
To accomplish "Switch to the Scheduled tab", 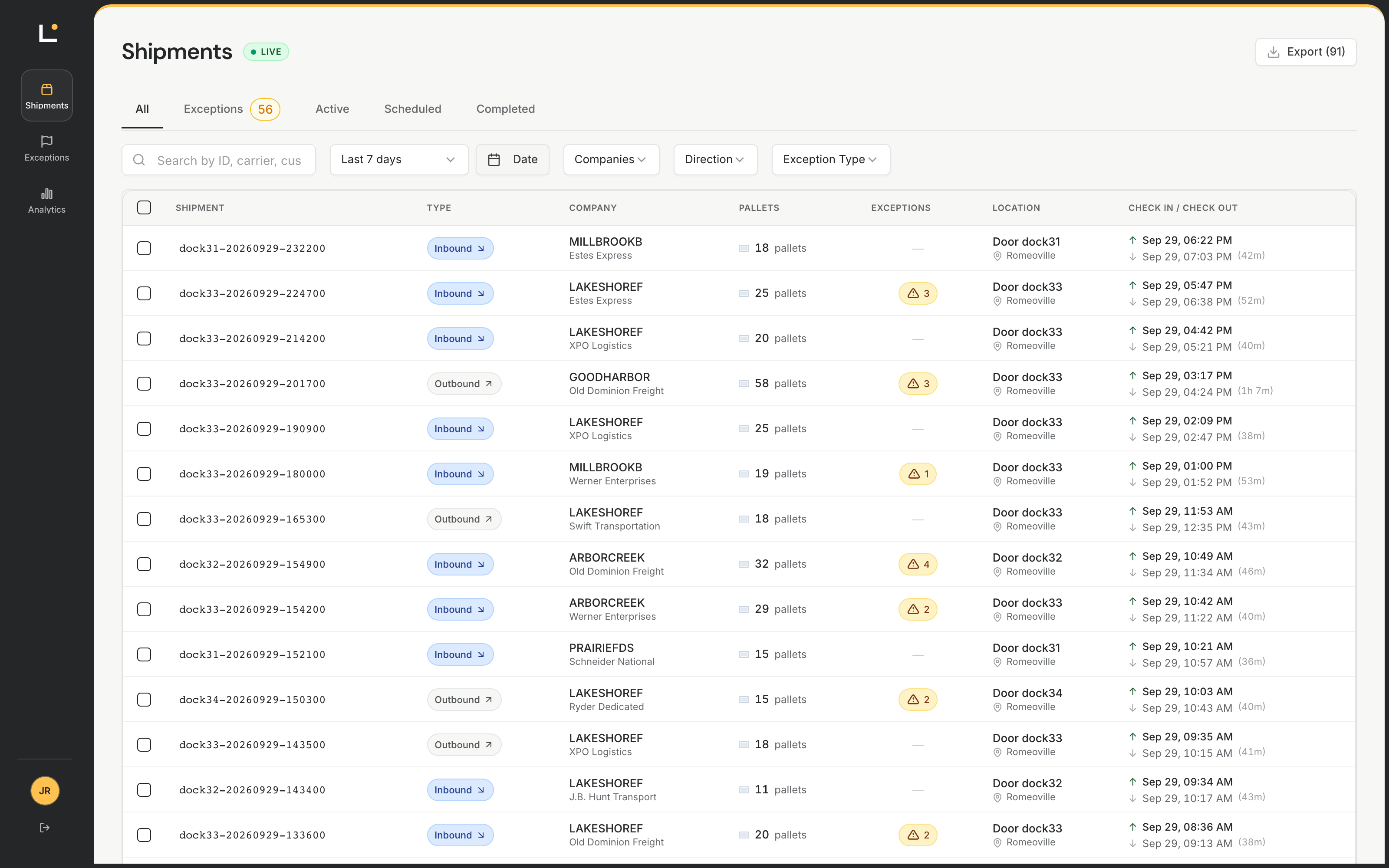I will [413, 109].
